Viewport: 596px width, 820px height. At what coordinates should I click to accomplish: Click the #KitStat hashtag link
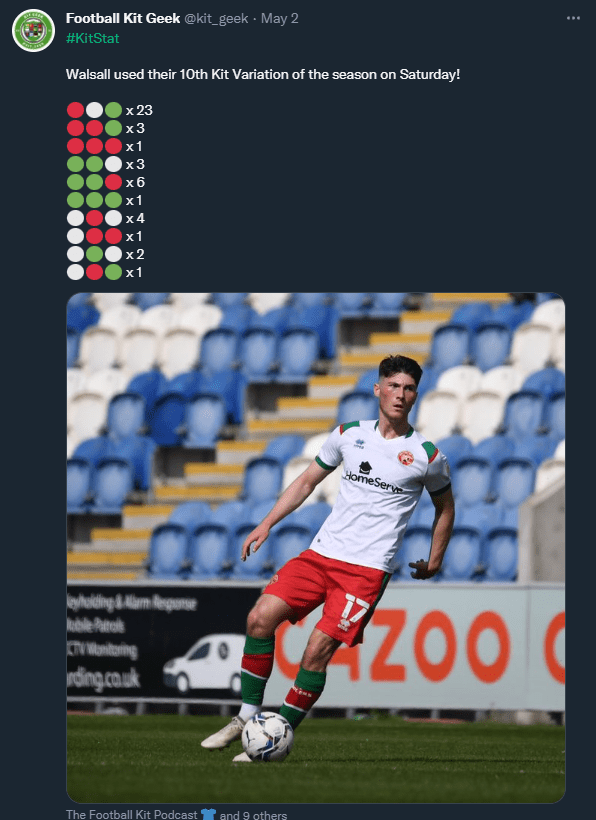pos(93,38)
